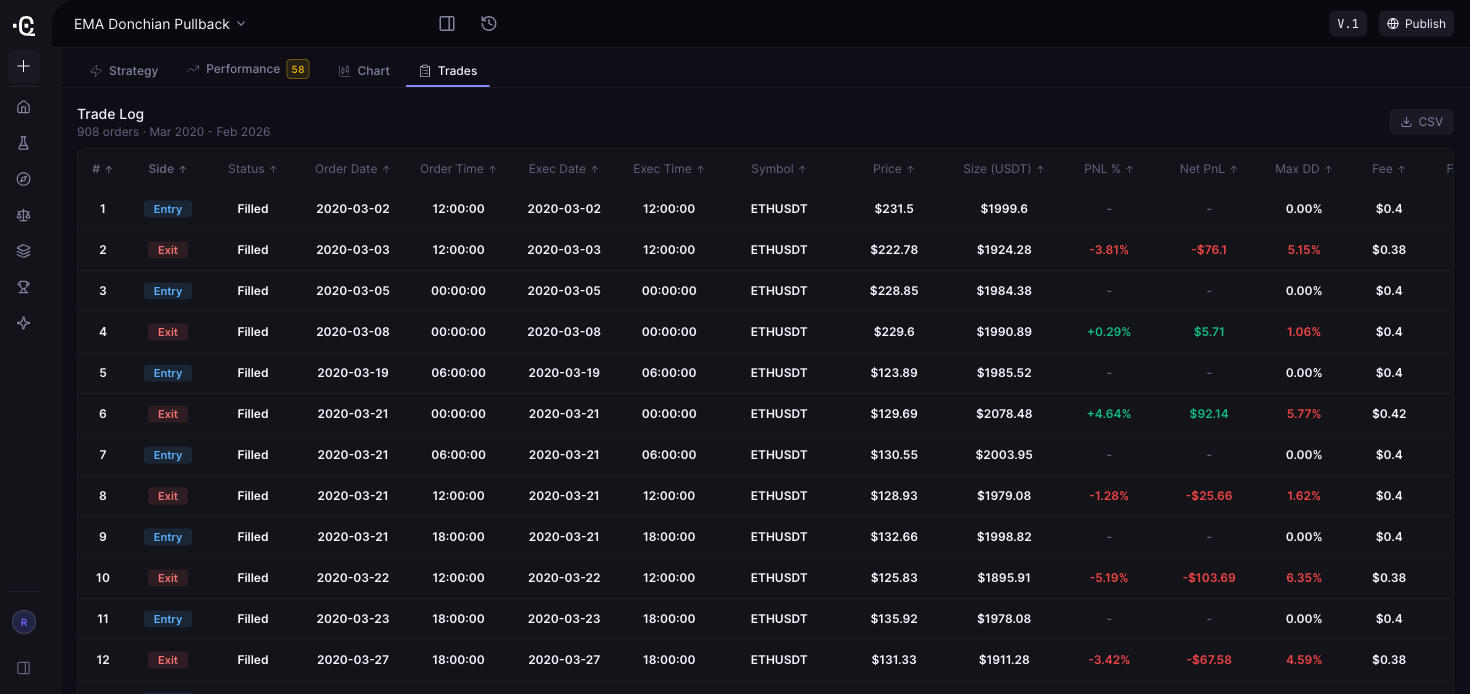Open the stacked layers icon in sidebar

24,251
